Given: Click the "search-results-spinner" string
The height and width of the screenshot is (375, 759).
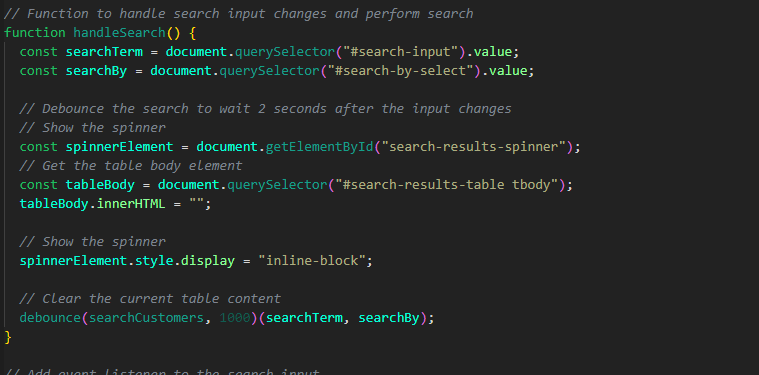Looking at the screenshot, I should (x=473, y=147).
